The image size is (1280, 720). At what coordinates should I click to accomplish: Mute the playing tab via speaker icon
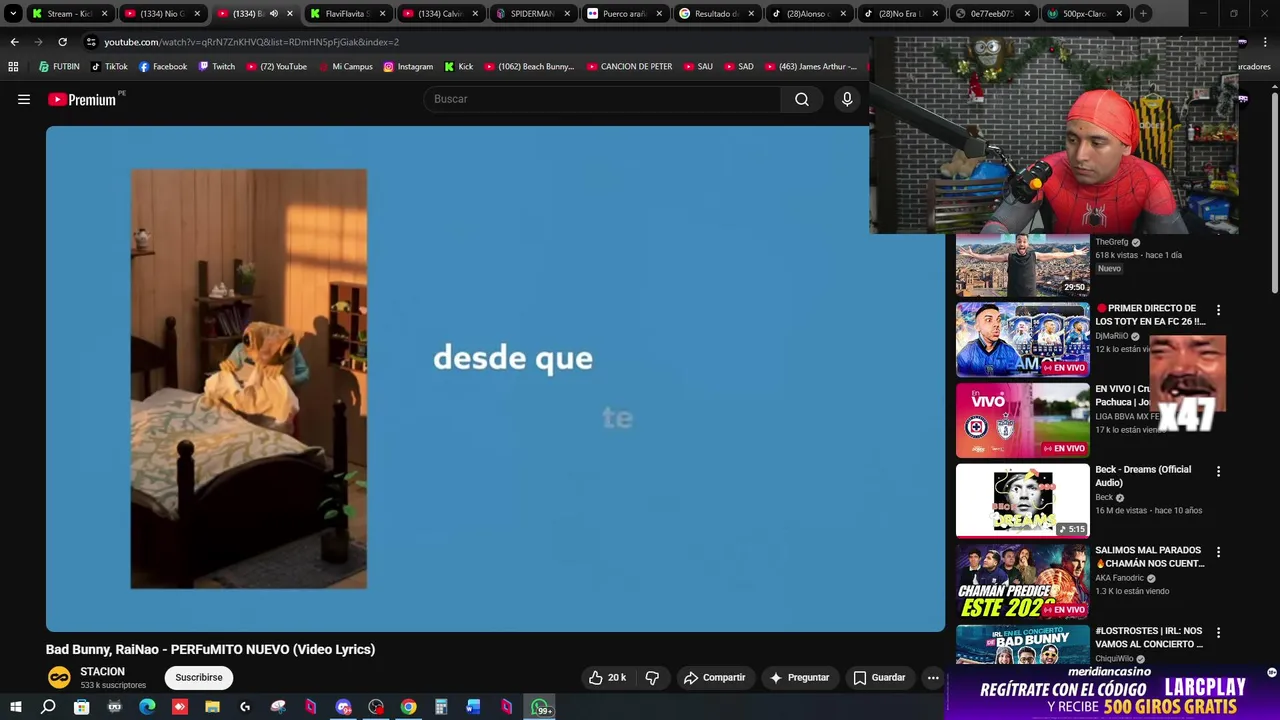[x=273, y=13]
